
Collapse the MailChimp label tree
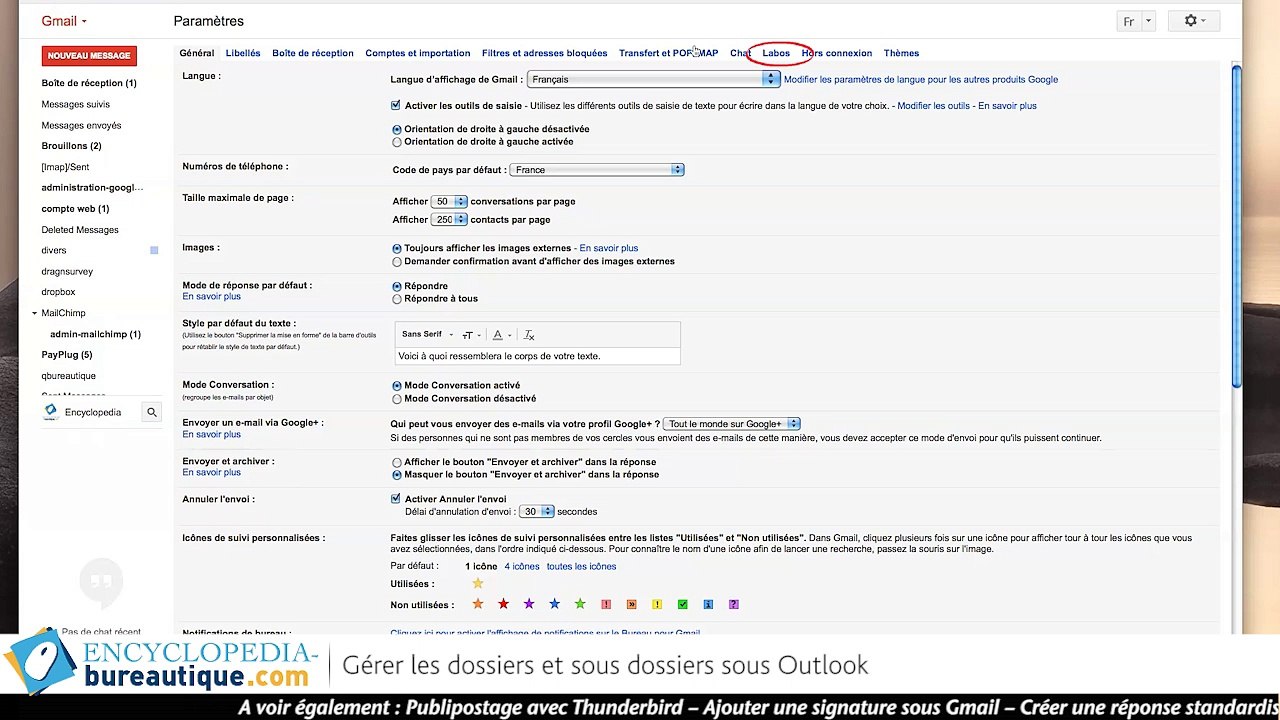pyautogui.click(x=34, y=313)
